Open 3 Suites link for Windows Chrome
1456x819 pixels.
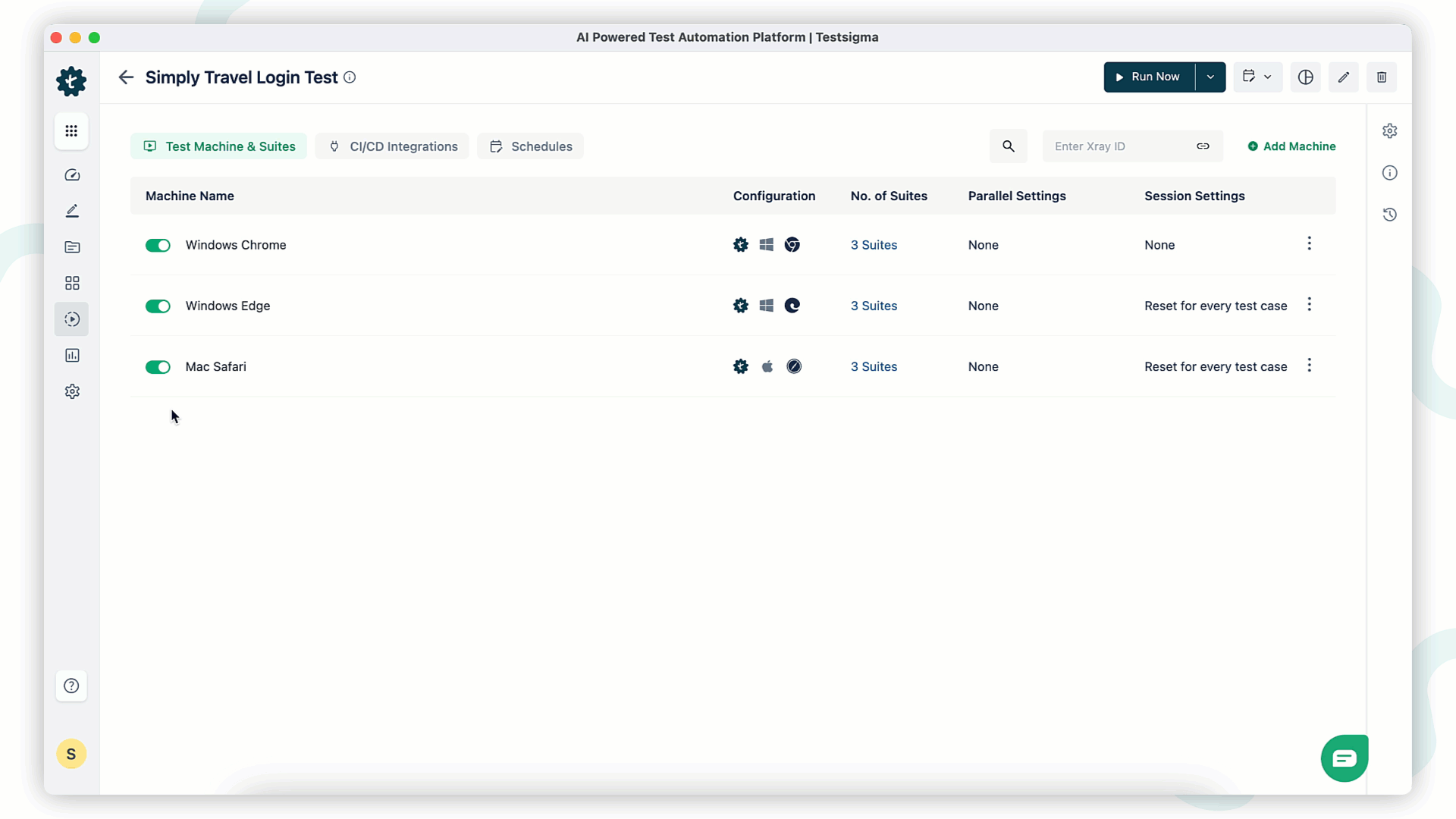(874, 245)
